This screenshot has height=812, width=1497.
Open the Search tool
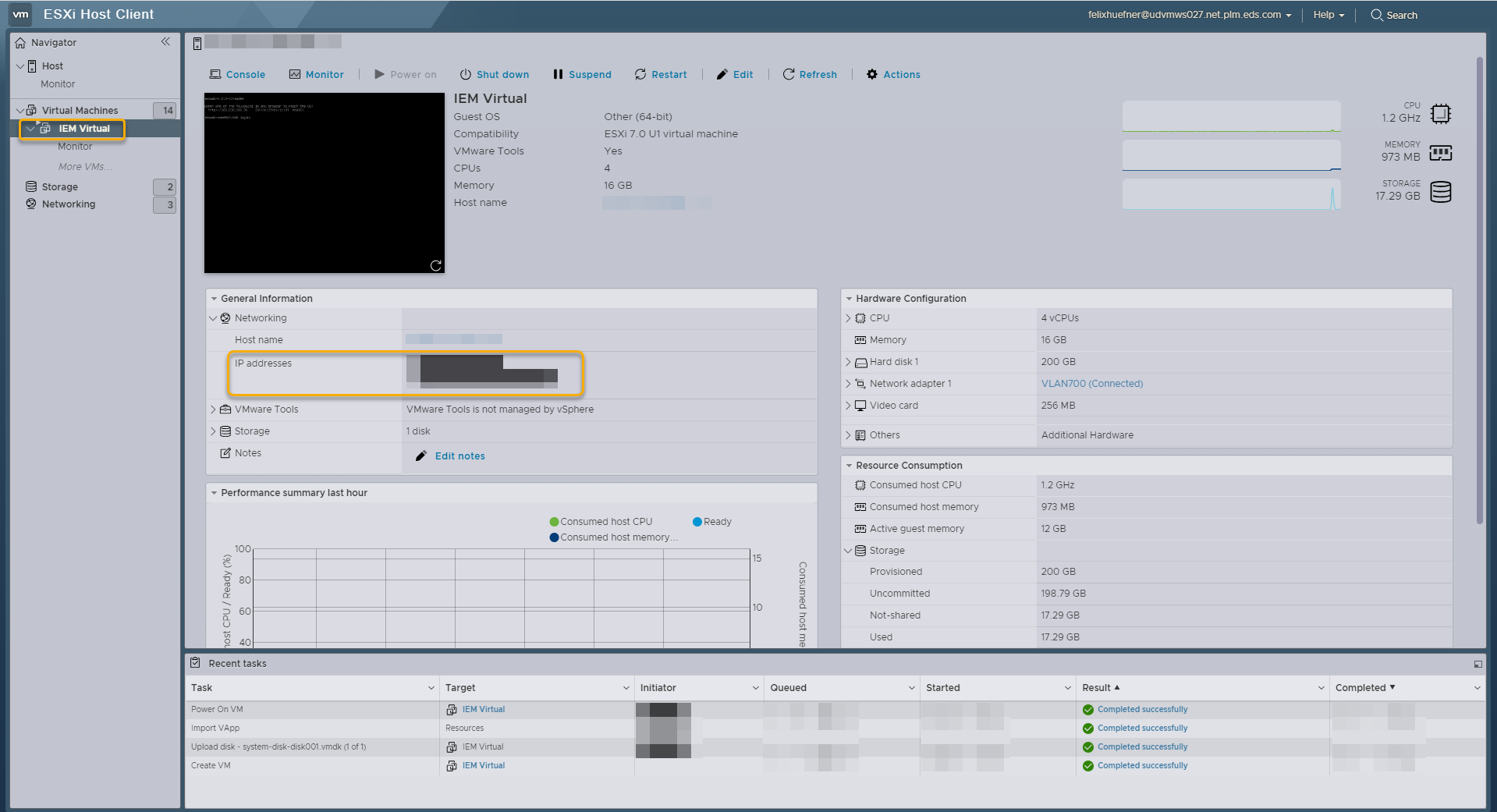pyautogui.click(x=1393, y=15)
